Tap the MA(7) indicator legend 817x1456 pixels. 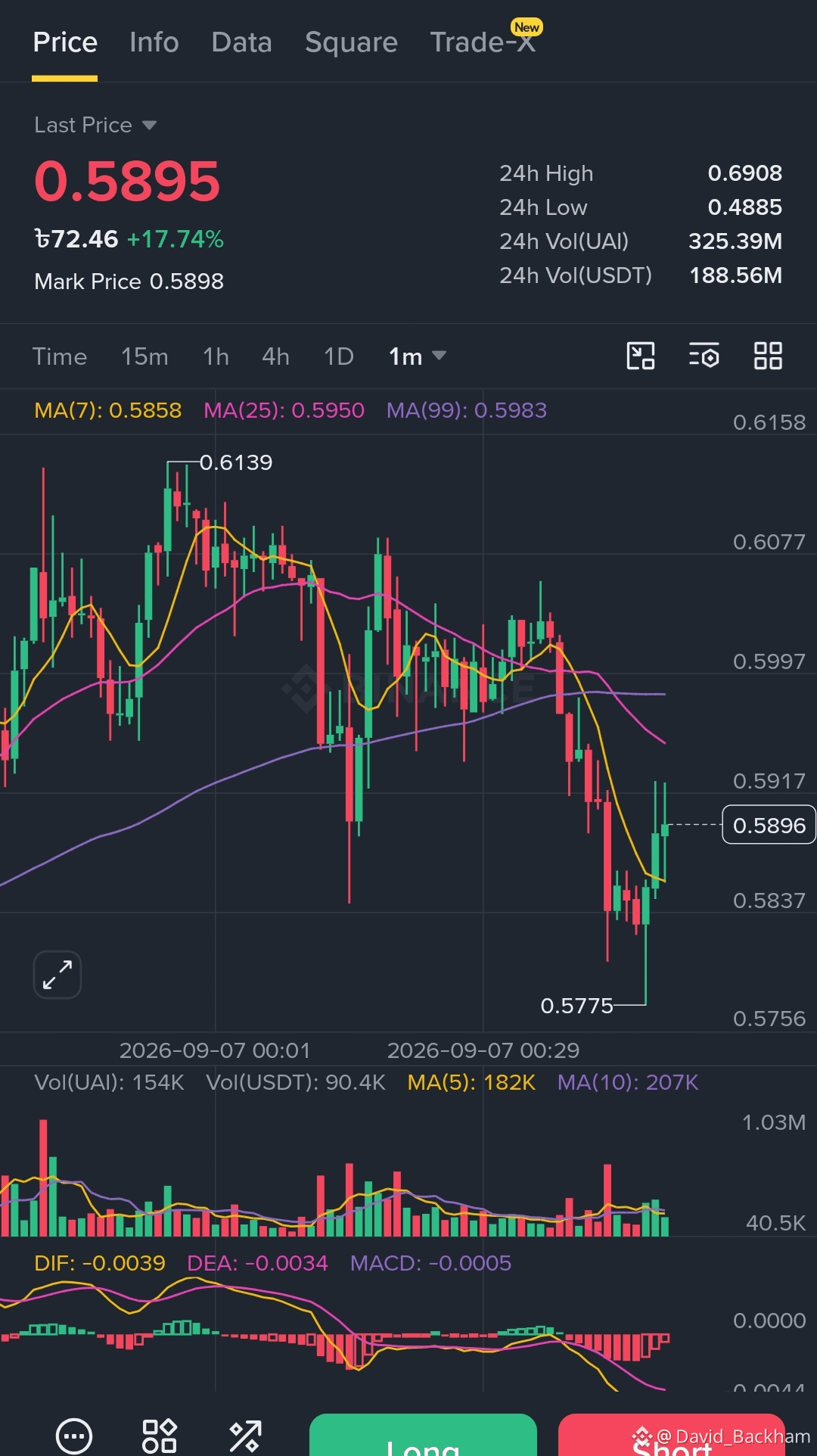[x=108, y=410]
